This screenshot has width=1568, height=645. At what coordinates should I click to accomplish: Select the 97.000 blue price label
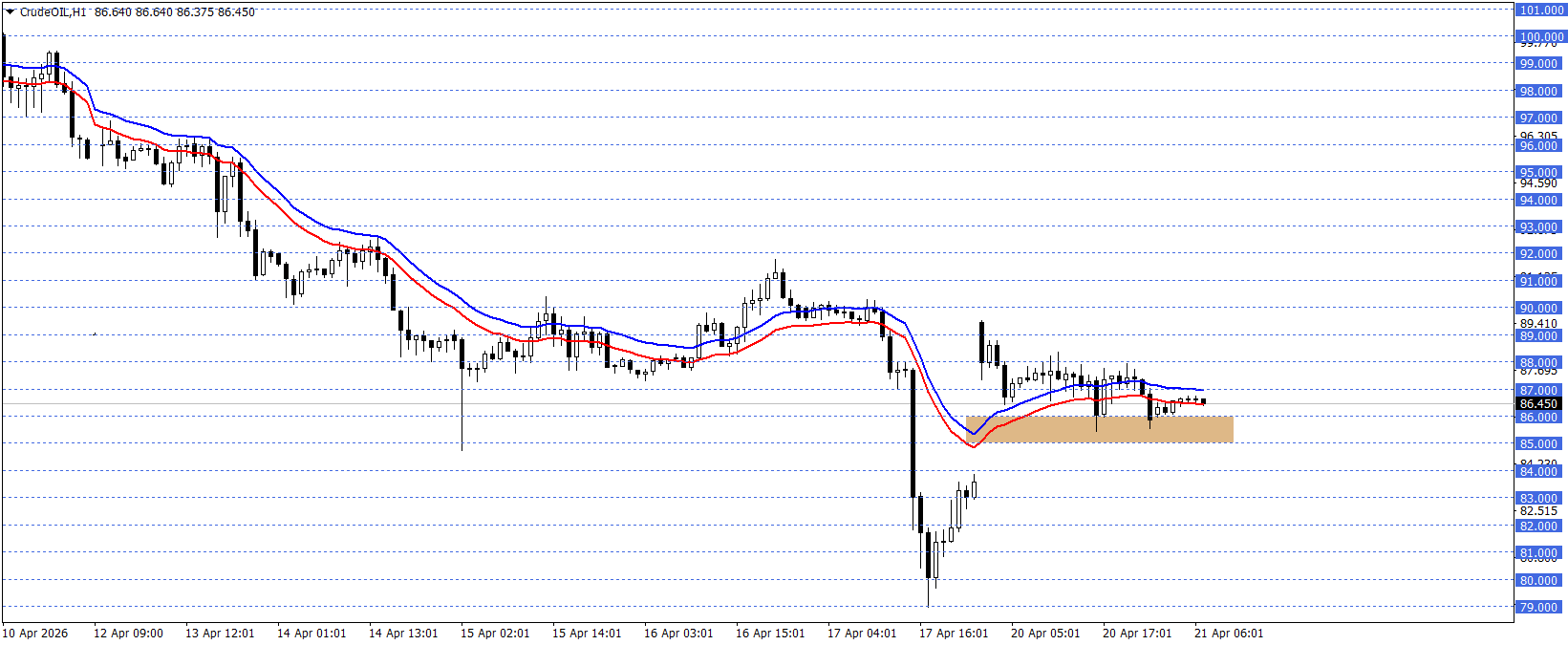[1539, 118]
